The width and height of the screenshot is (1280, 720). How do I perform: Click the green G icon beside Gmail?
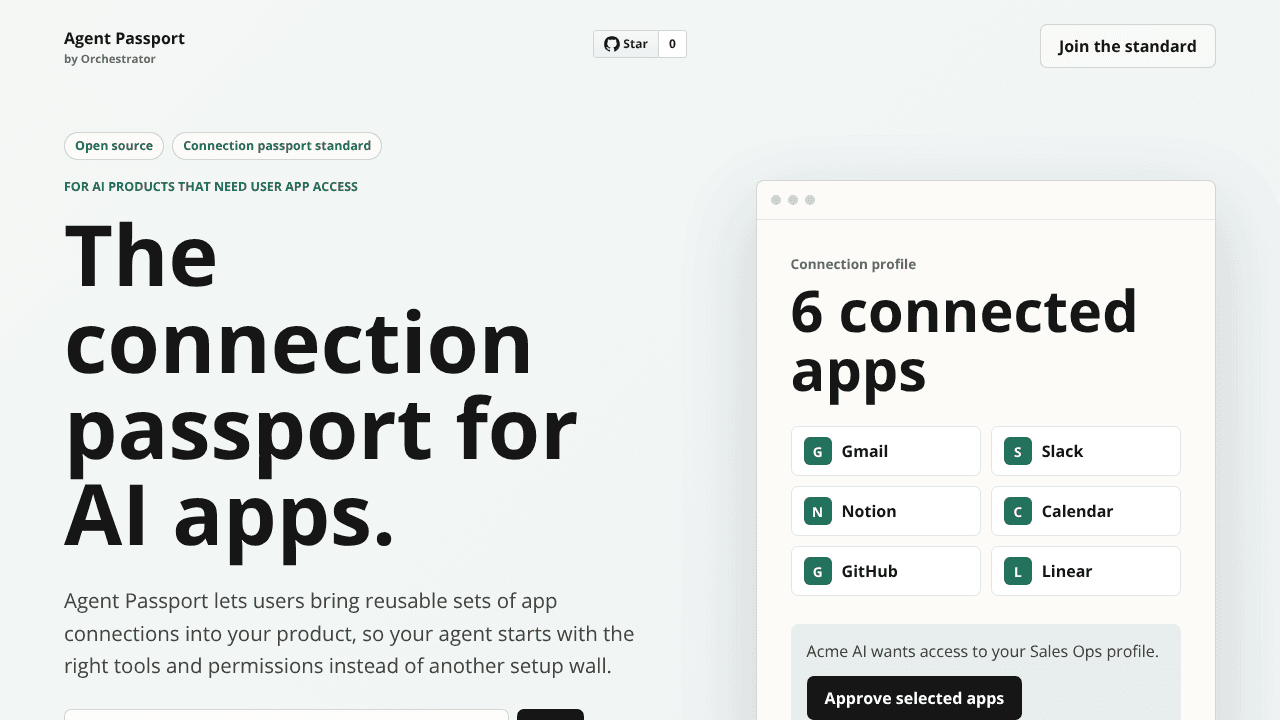tap(818, 451)
